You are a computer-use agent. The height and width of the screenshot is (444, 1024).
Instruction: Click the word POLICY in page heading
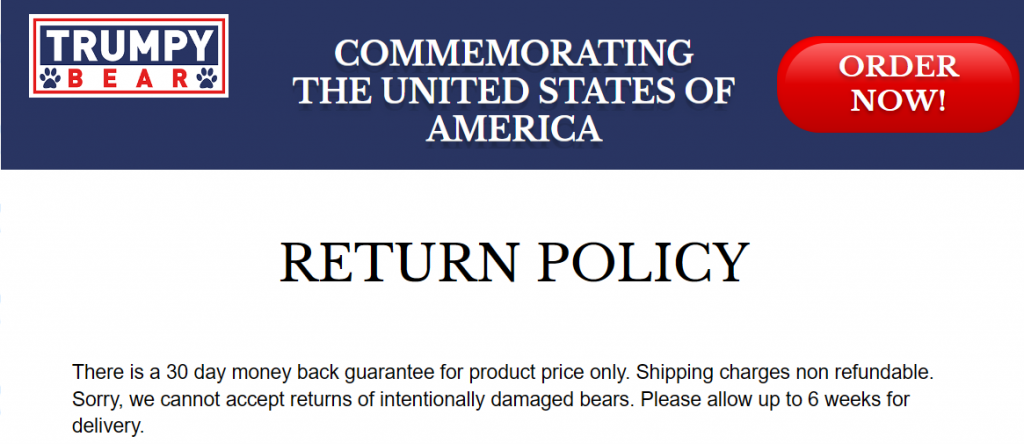(x=641, y=262)
